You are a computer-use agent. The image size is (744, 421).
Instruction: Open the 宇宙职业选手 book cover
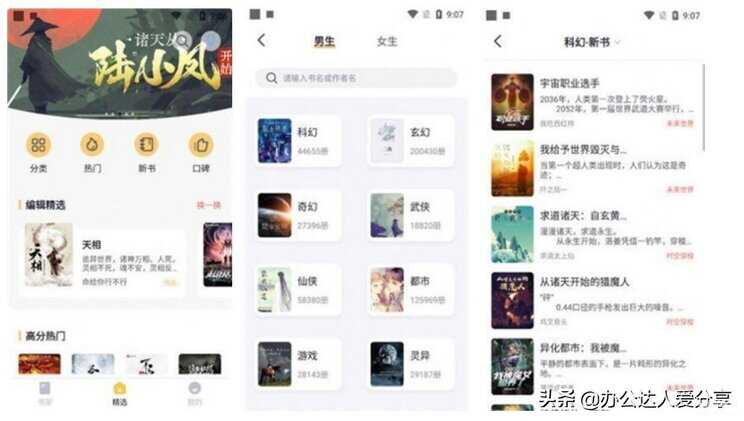coord(512,102)
